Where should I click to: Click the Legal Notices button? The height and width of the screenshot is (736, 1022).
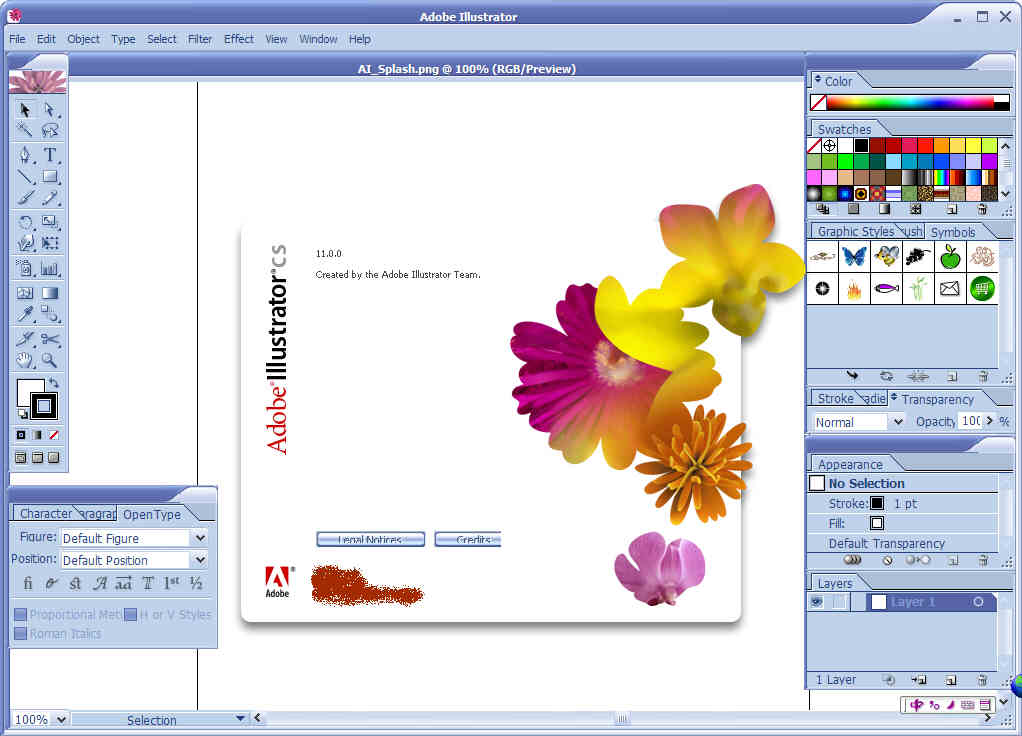point(370,539)
